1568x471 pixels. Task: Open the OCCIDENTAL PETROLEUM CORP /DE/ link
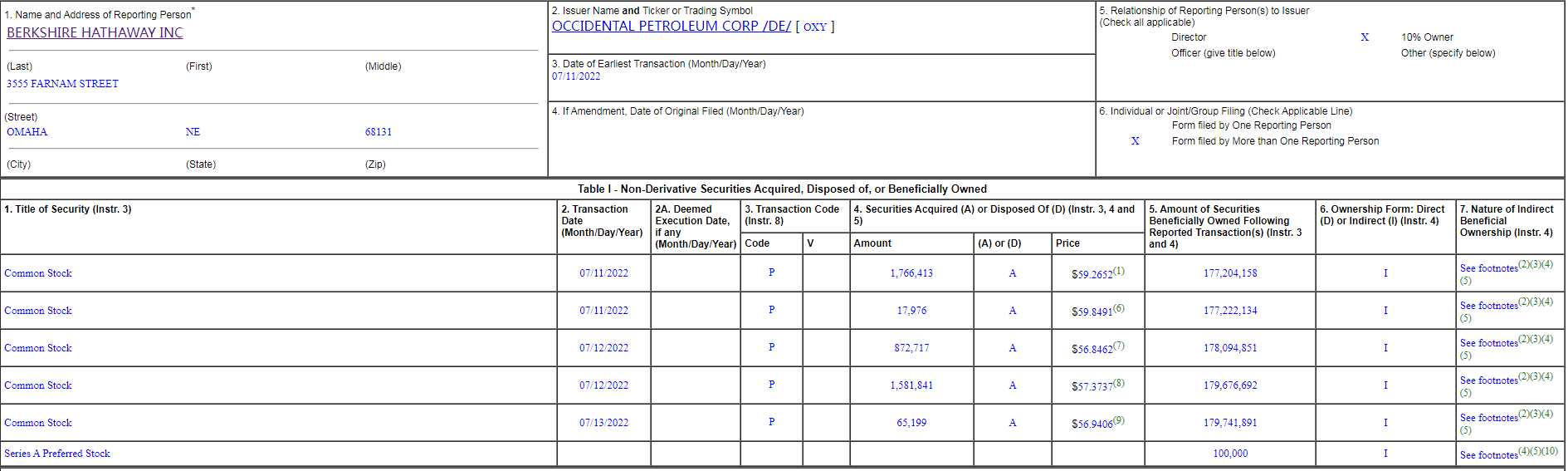tap(671, 26)
